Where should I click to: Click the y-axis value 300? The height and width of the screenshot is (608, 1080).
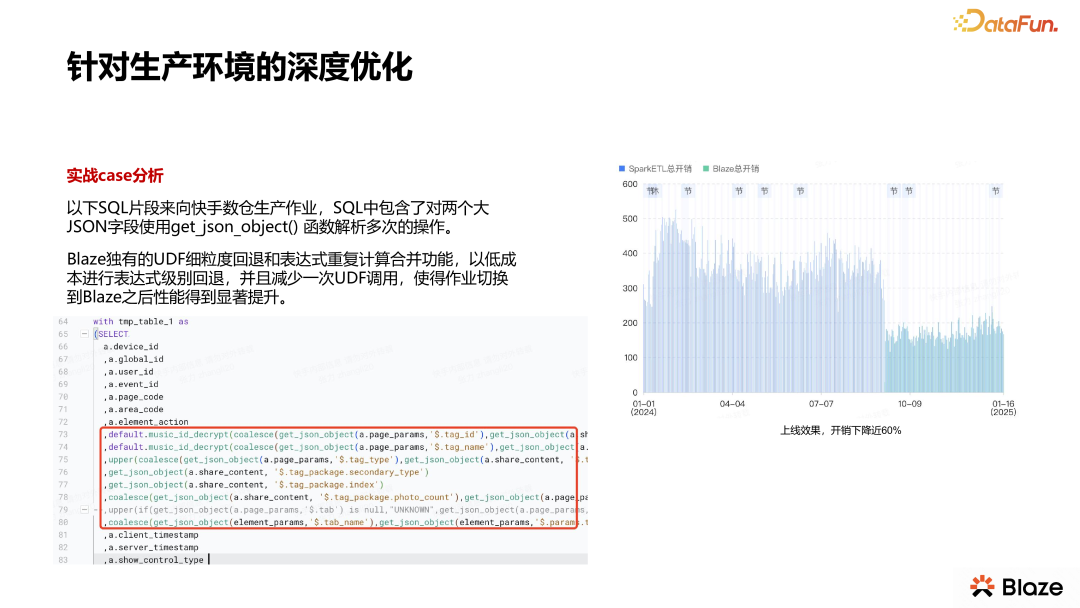coord(630,288)
